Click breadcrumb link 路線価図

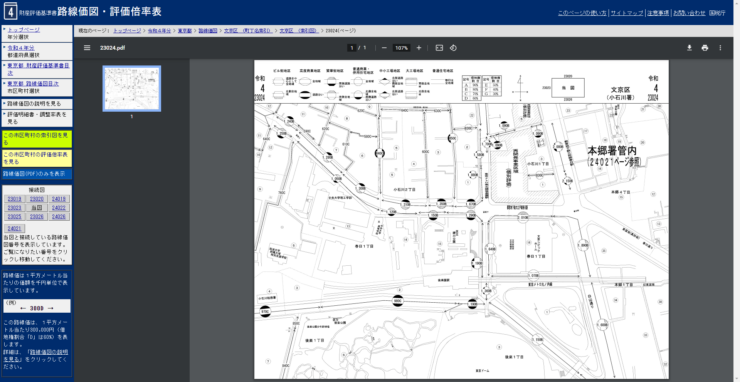click(208, 31)
